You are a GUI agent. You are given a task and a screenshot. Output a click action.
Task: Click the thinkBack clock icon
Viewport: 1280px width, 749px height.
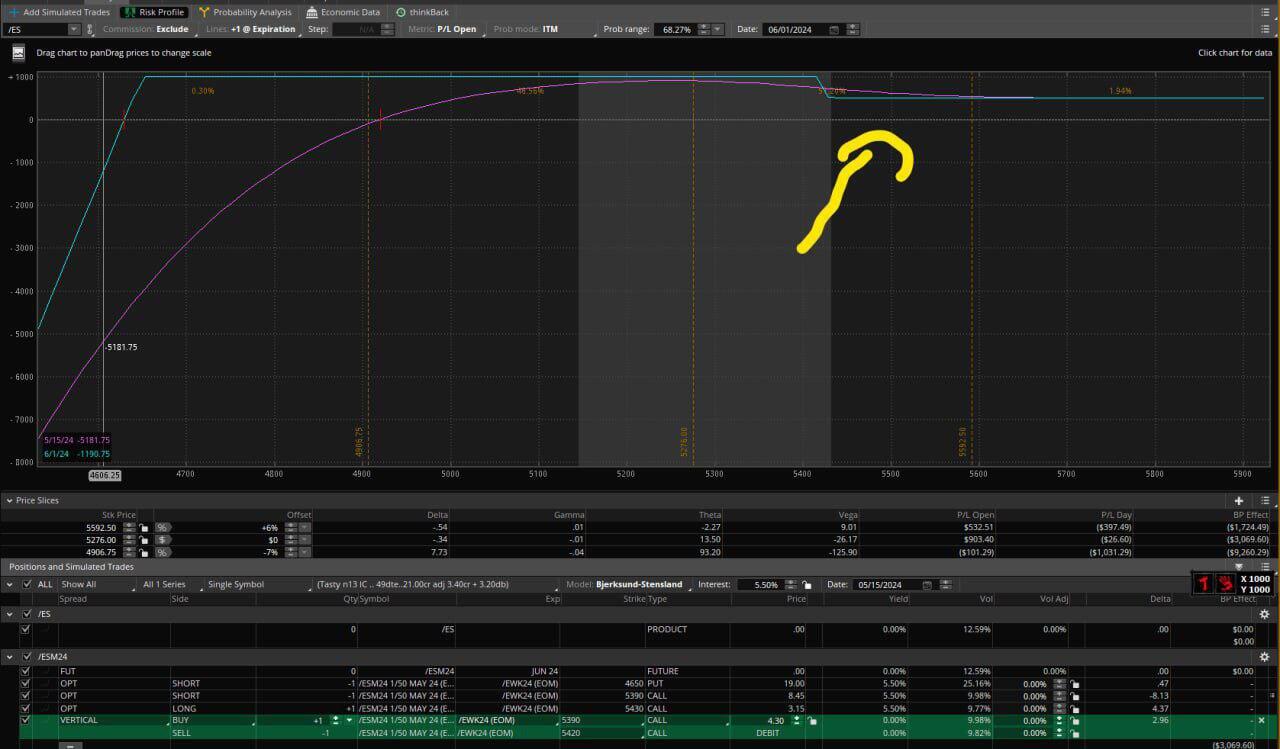pos(401,12)
